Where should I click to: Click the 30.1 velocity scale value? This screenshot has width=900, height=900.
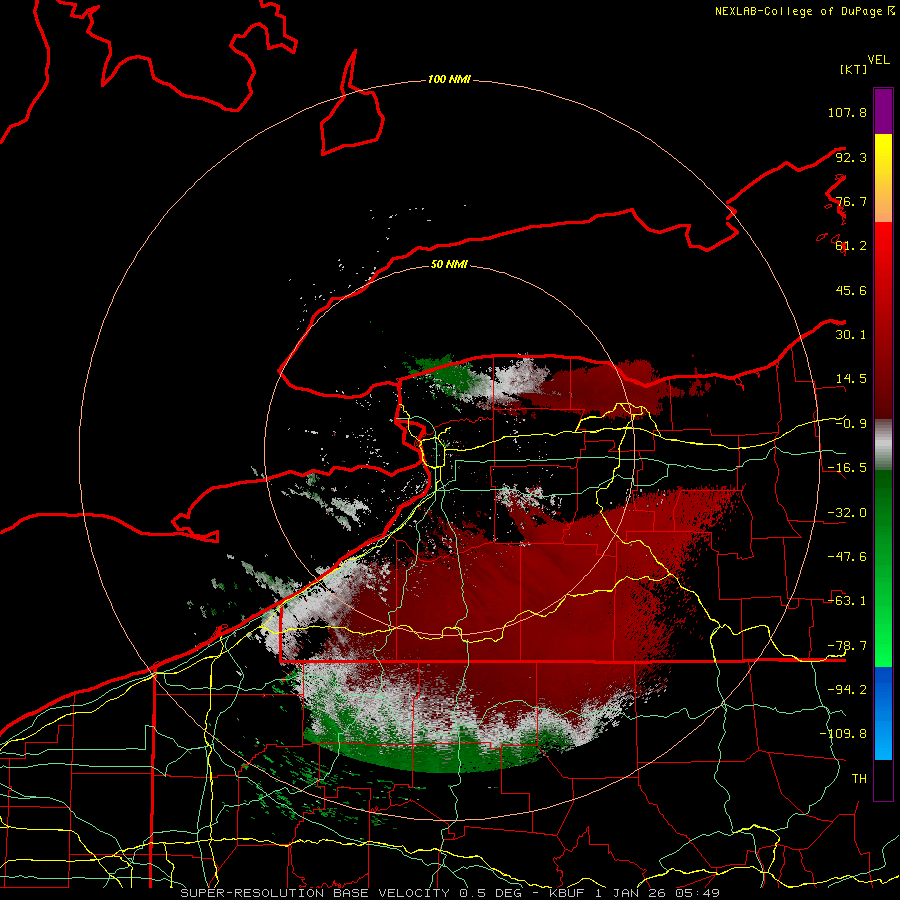coord(851,335)
